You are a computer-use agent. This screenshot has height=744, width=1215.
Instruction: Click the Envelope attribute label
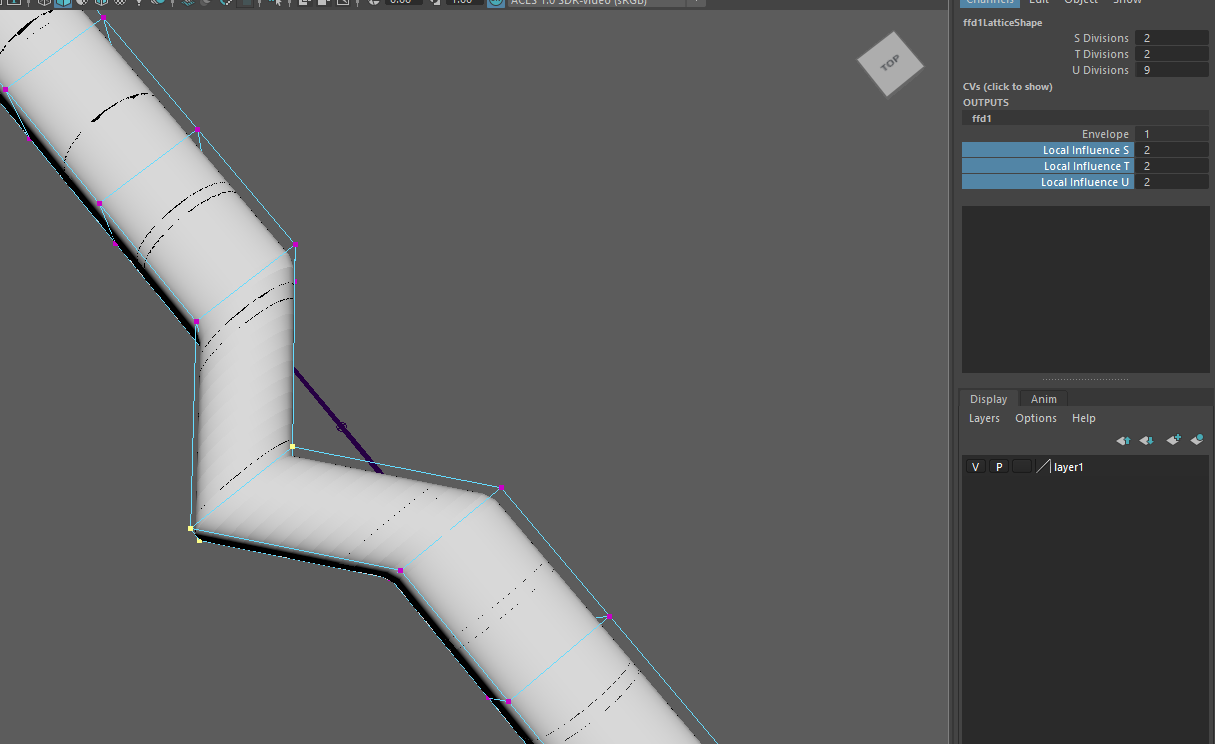[x=1104, y=134]
